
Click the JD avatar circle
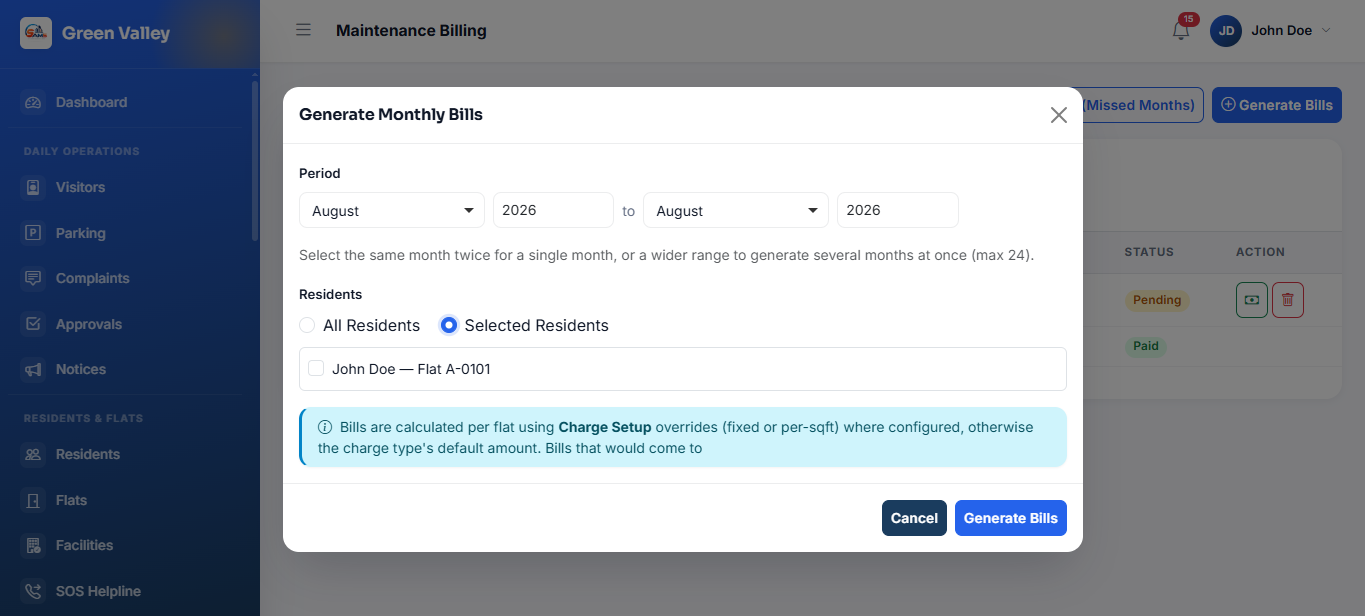click(1226, 31)
